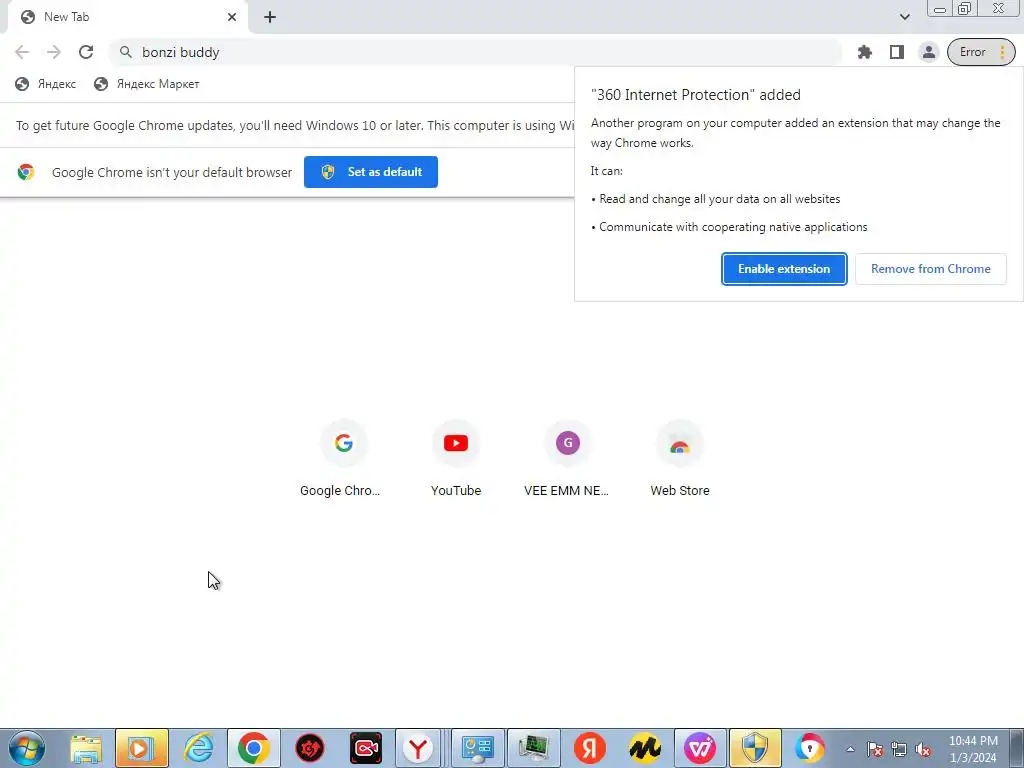1024x768 pixels.
Task: Click the address bar containing bonzi buddy
Action: tap(475, 52)
